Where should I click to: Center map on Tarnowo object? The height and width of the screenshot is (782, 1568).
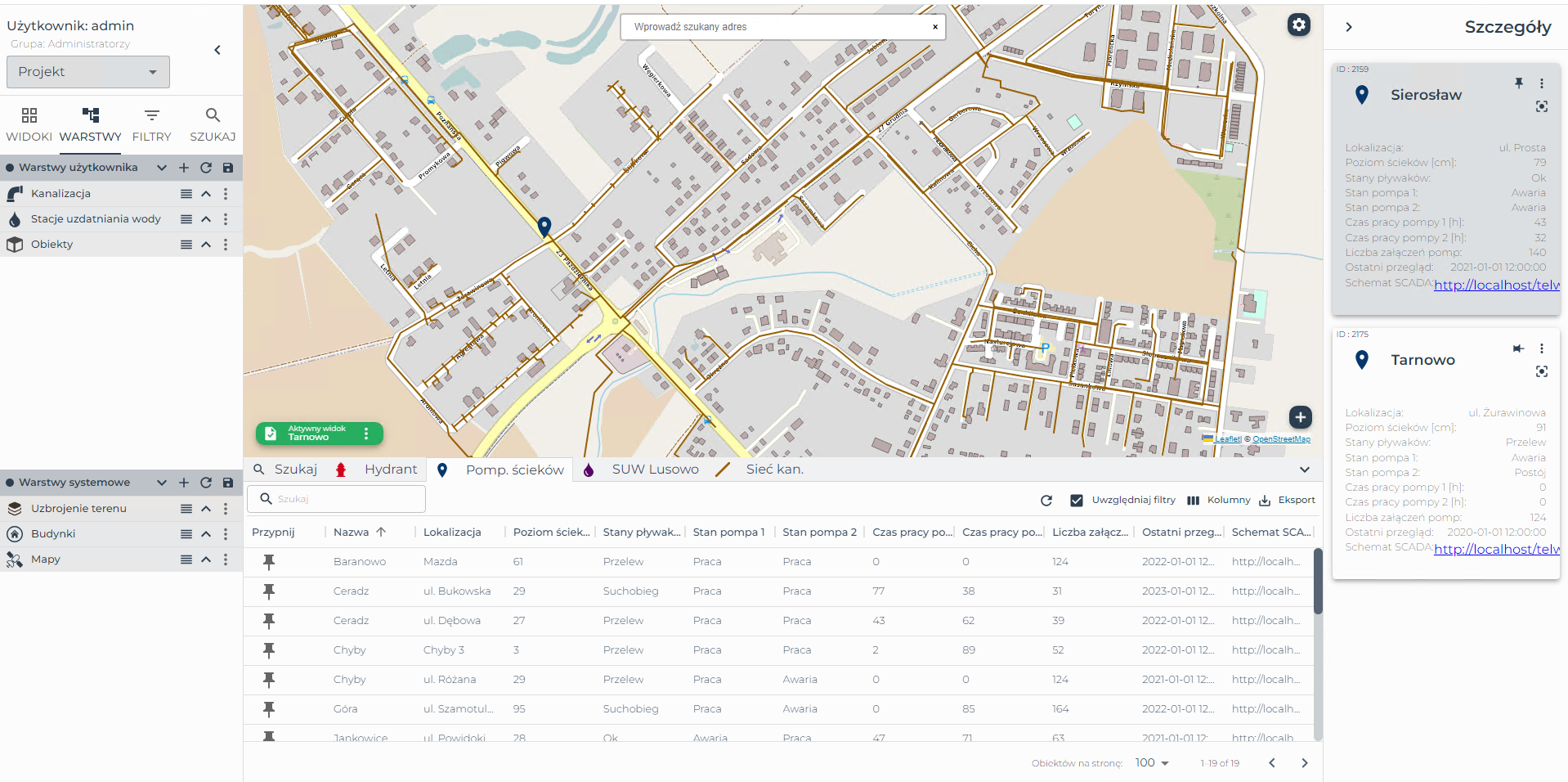(1542, 371)
